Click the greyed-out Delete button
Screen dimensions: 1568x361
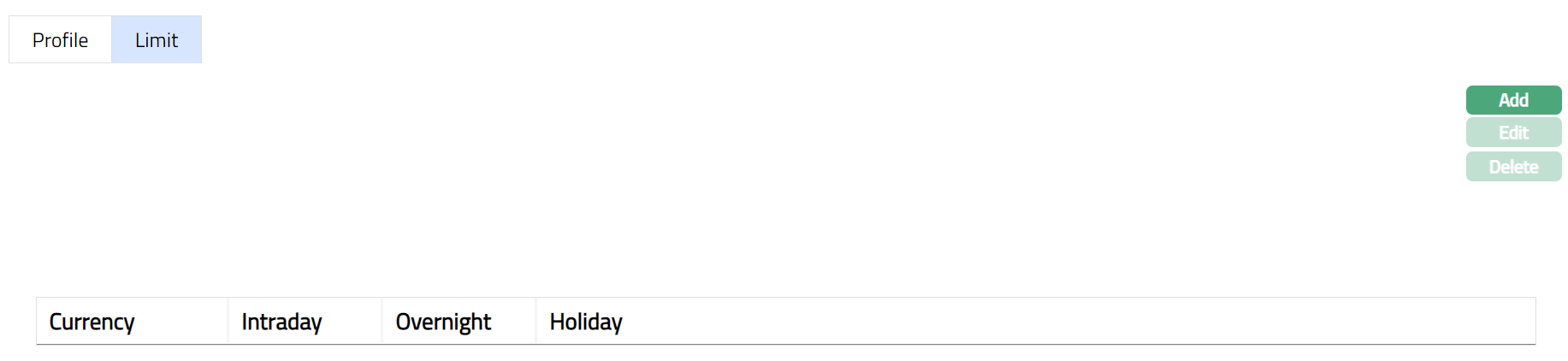pyautogui.click(x=1513, y=167)
